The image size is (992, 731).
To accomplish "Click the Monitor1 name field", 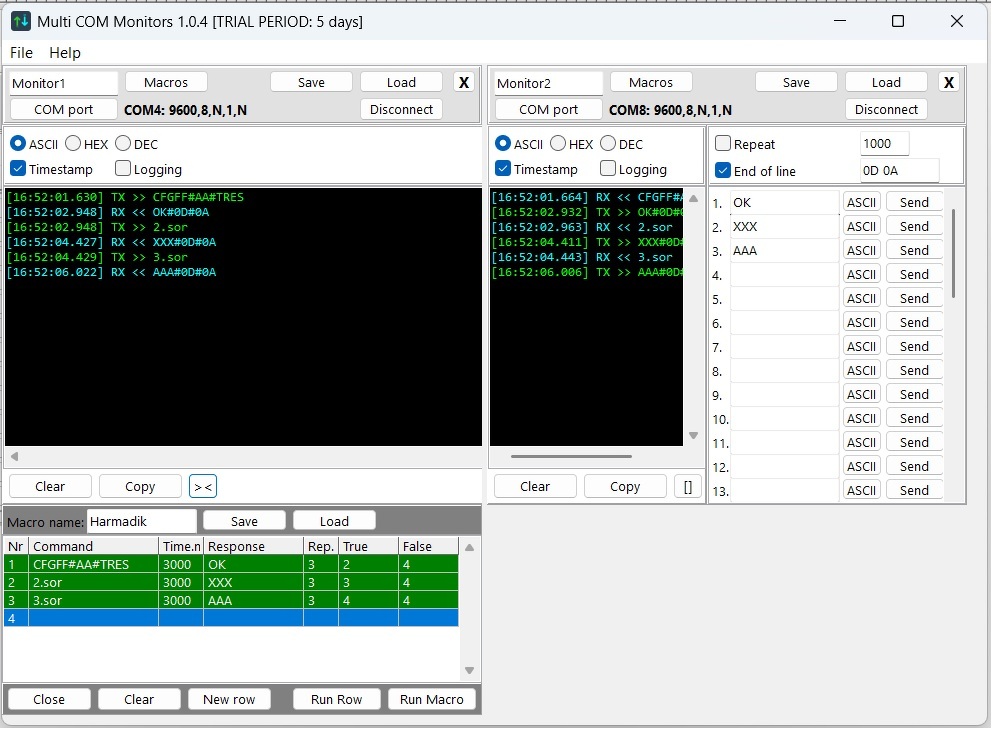I will click(x=63, y=83).
